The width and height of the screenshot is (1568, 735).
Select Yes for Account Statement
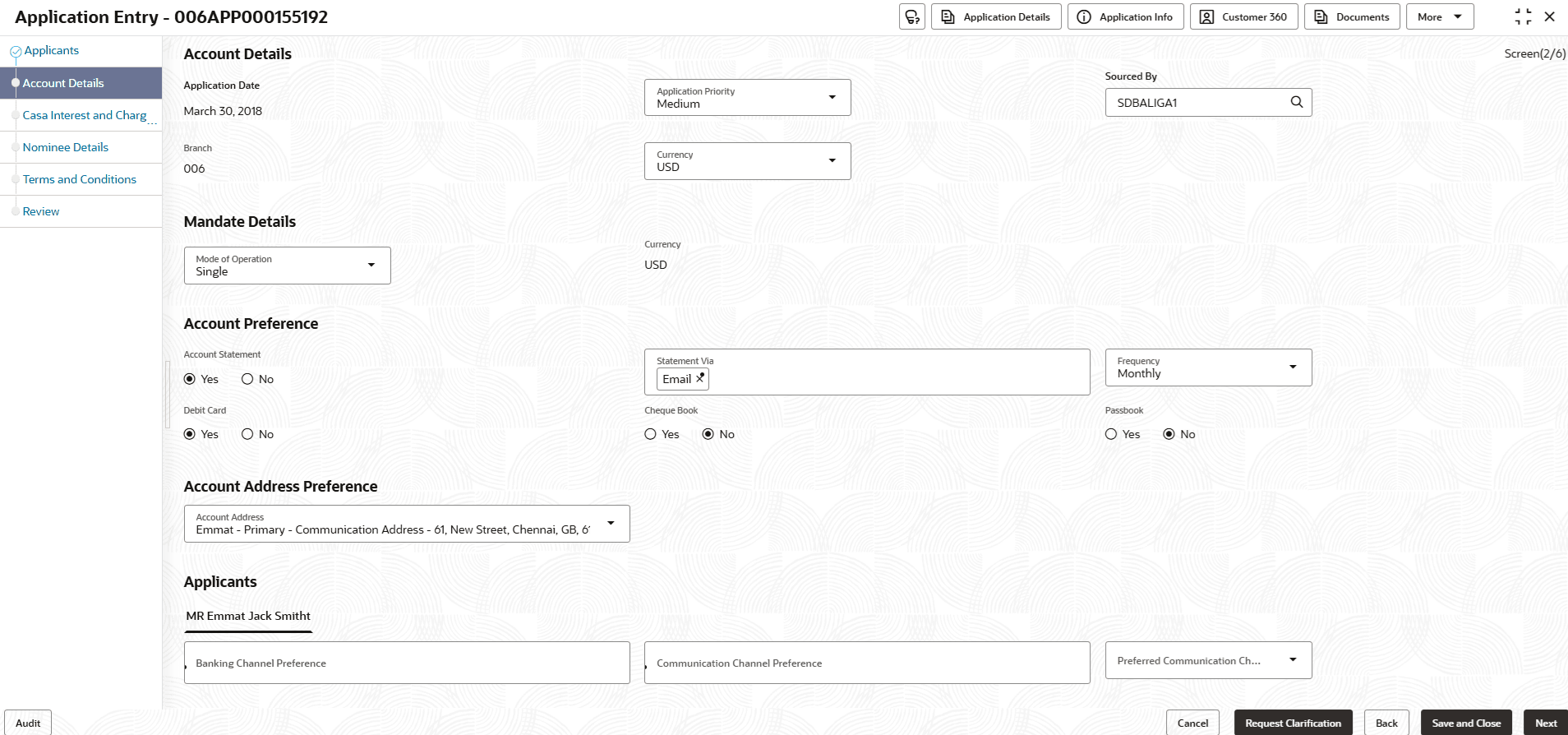point(190,379)
